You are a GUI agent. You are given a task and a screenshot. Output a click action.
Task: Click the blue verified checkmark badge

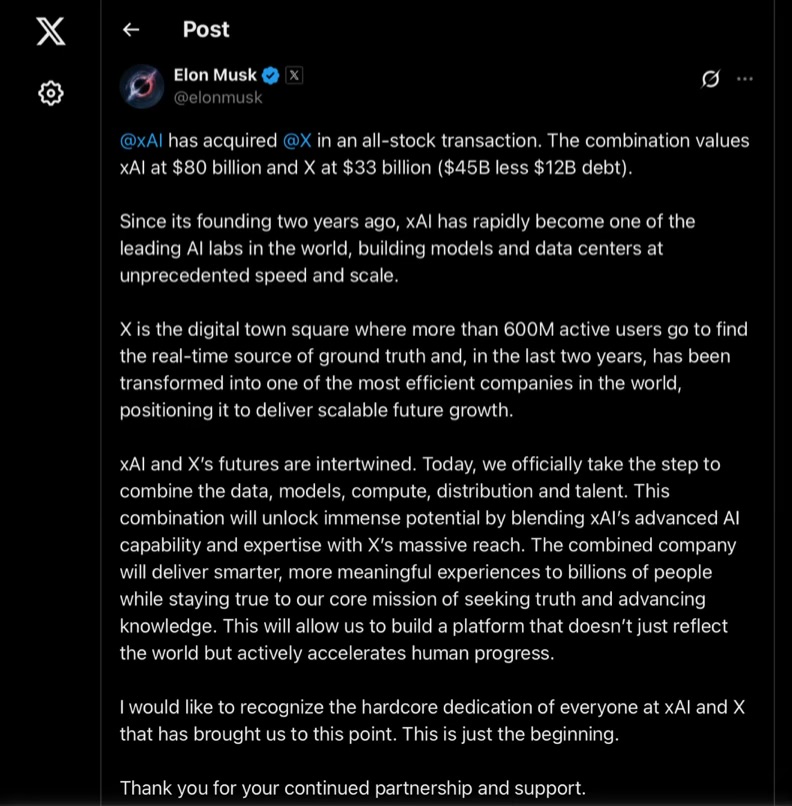click(x=270, y=75)
